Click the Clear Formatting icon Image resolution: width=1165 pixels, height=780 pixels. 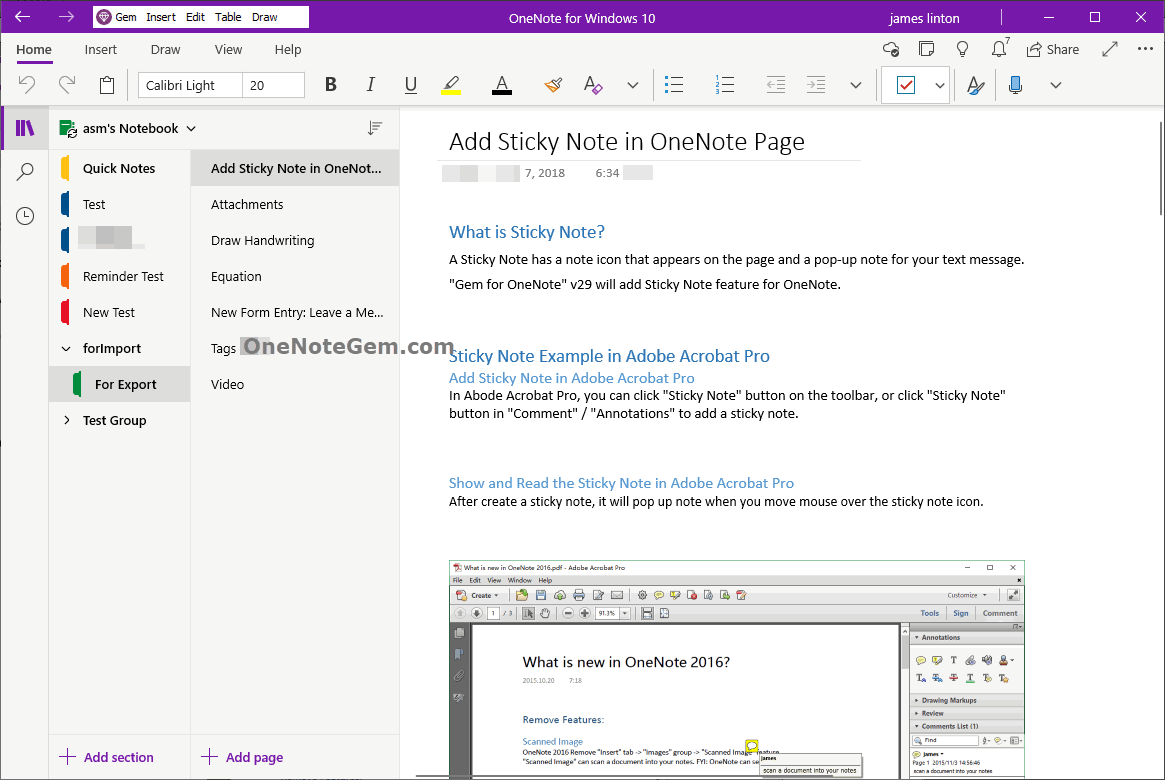593,85
